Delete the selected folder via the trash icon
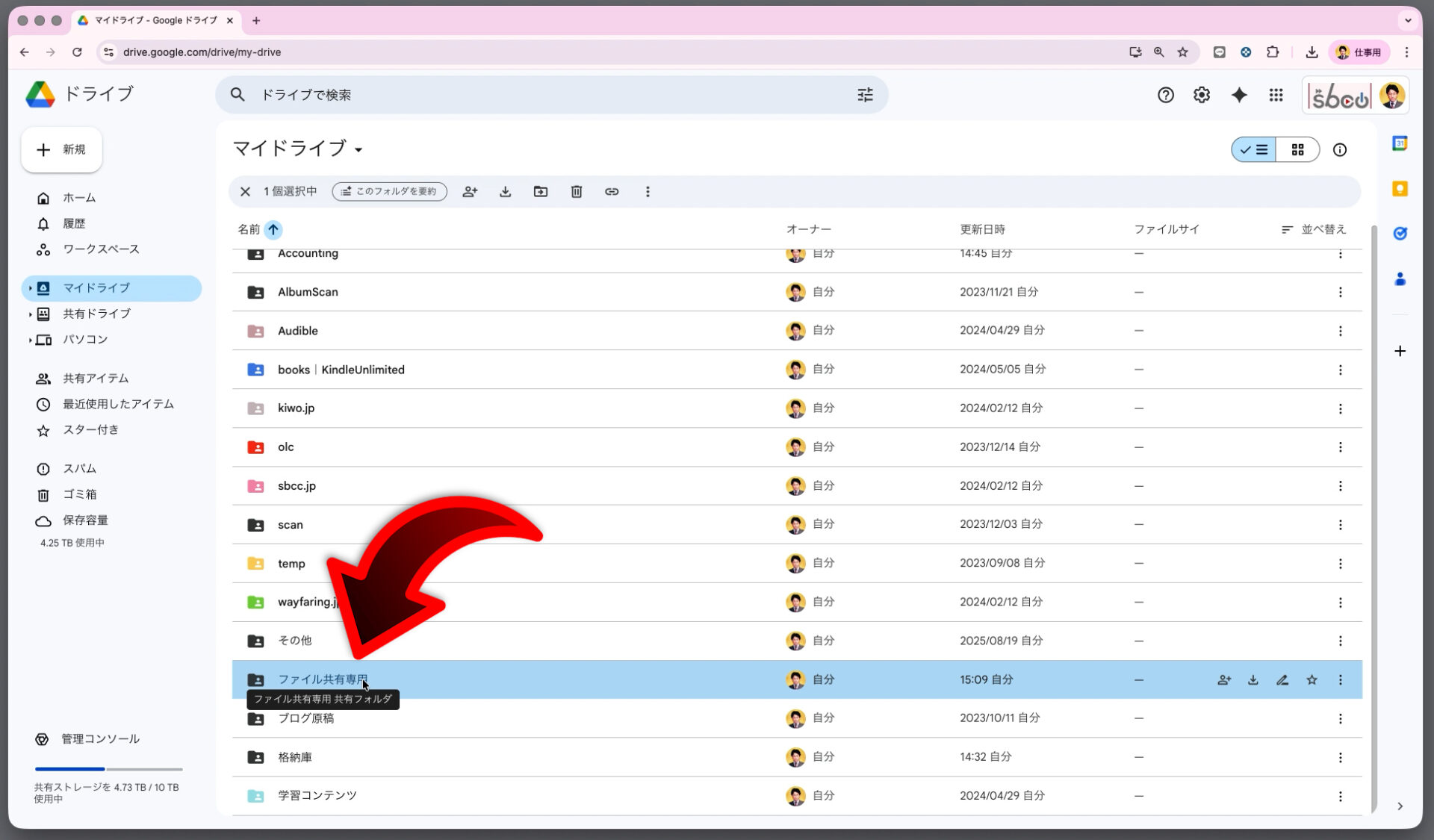The width and height of the screenshot is (1434, 840). point(576,192)
